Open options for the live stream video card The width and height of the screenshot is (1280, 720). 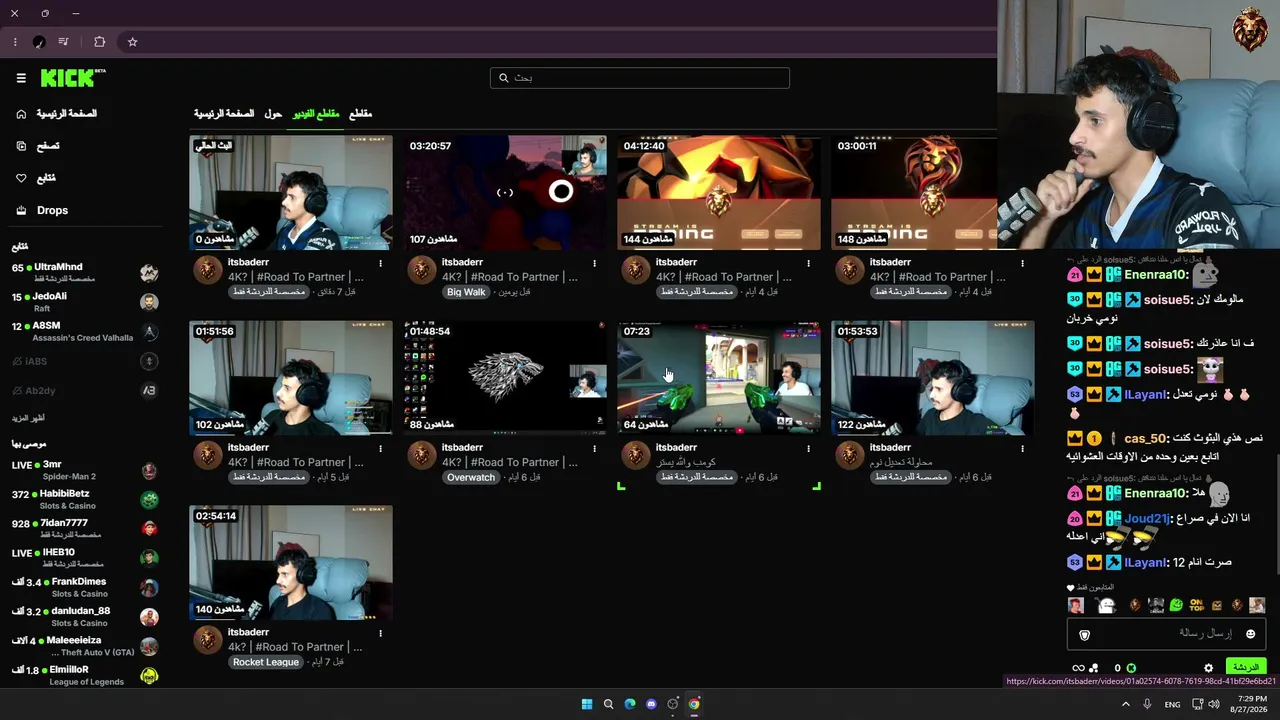380,264
